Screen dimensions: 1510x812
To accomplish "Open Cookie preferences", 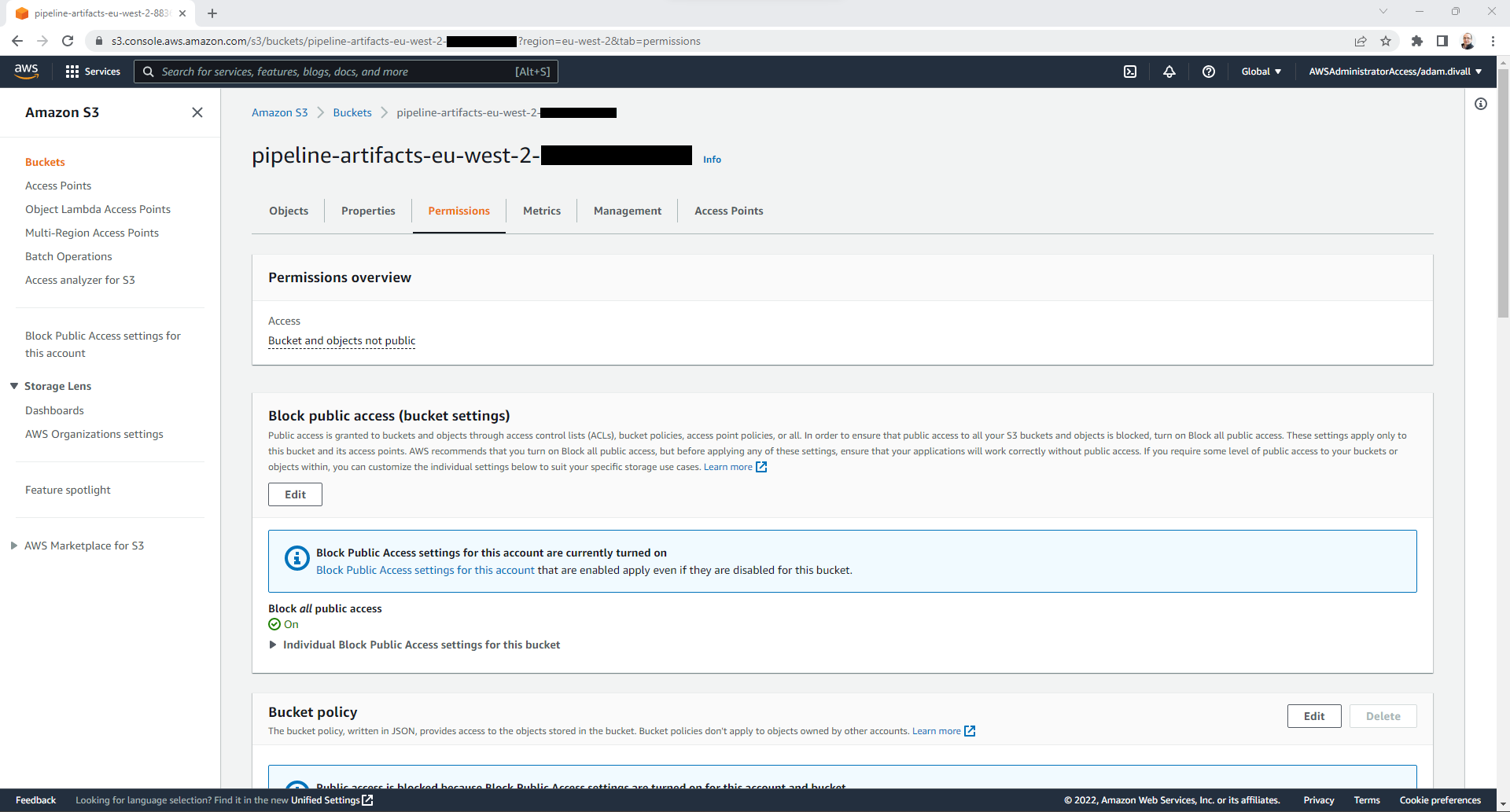I will tap(1440, 800).
